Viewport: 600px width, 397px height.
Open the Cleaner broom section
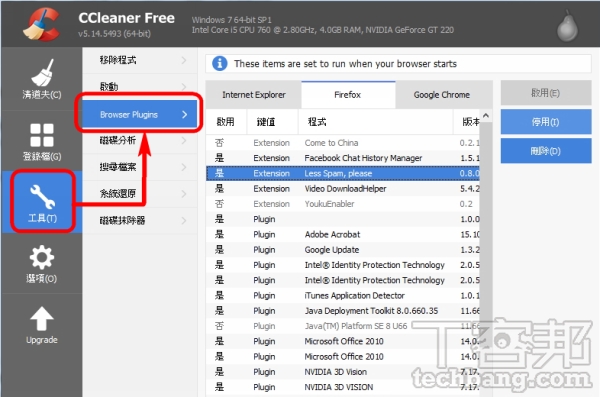tap(42, 79)
